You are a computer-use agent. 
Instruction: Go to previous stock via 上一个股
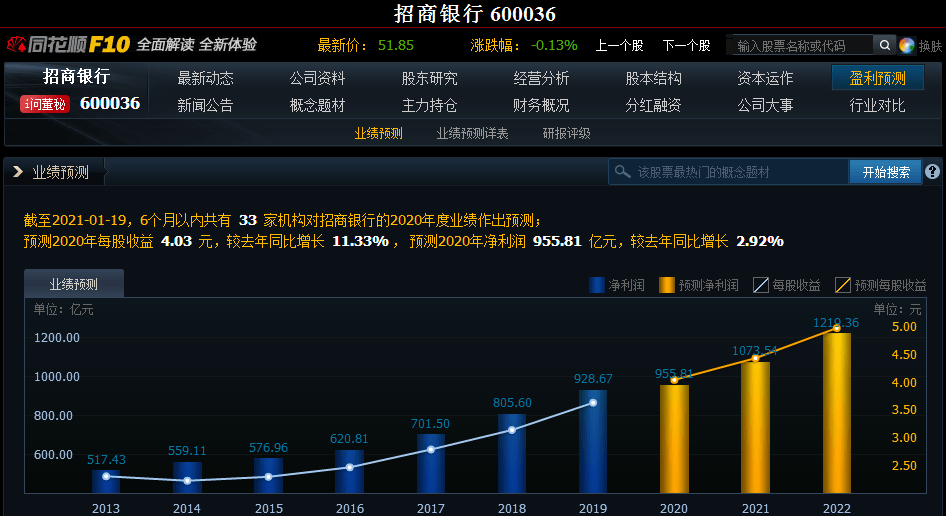619,45
